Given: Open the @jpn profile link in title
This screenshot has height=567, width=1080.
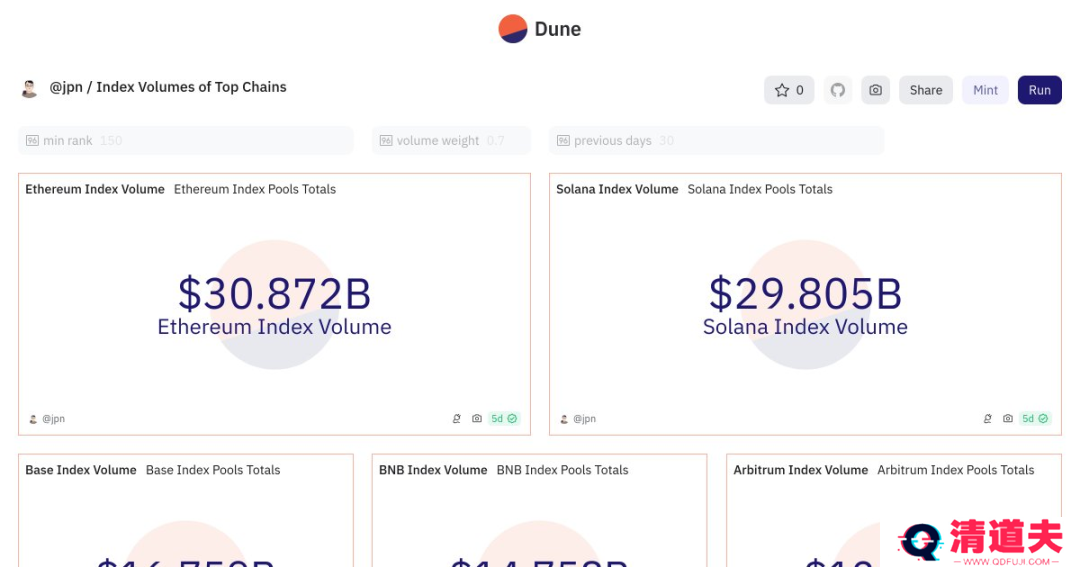Looking at the screenshot, I should point(66,87).
